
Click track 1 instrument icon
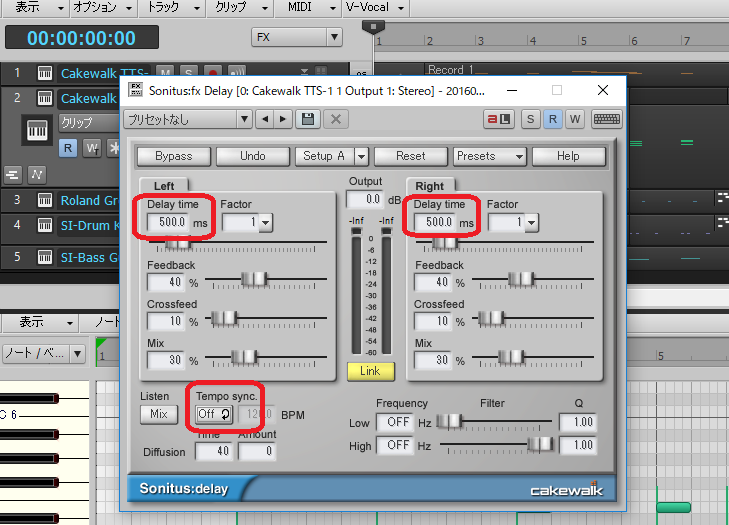point(45,73)
